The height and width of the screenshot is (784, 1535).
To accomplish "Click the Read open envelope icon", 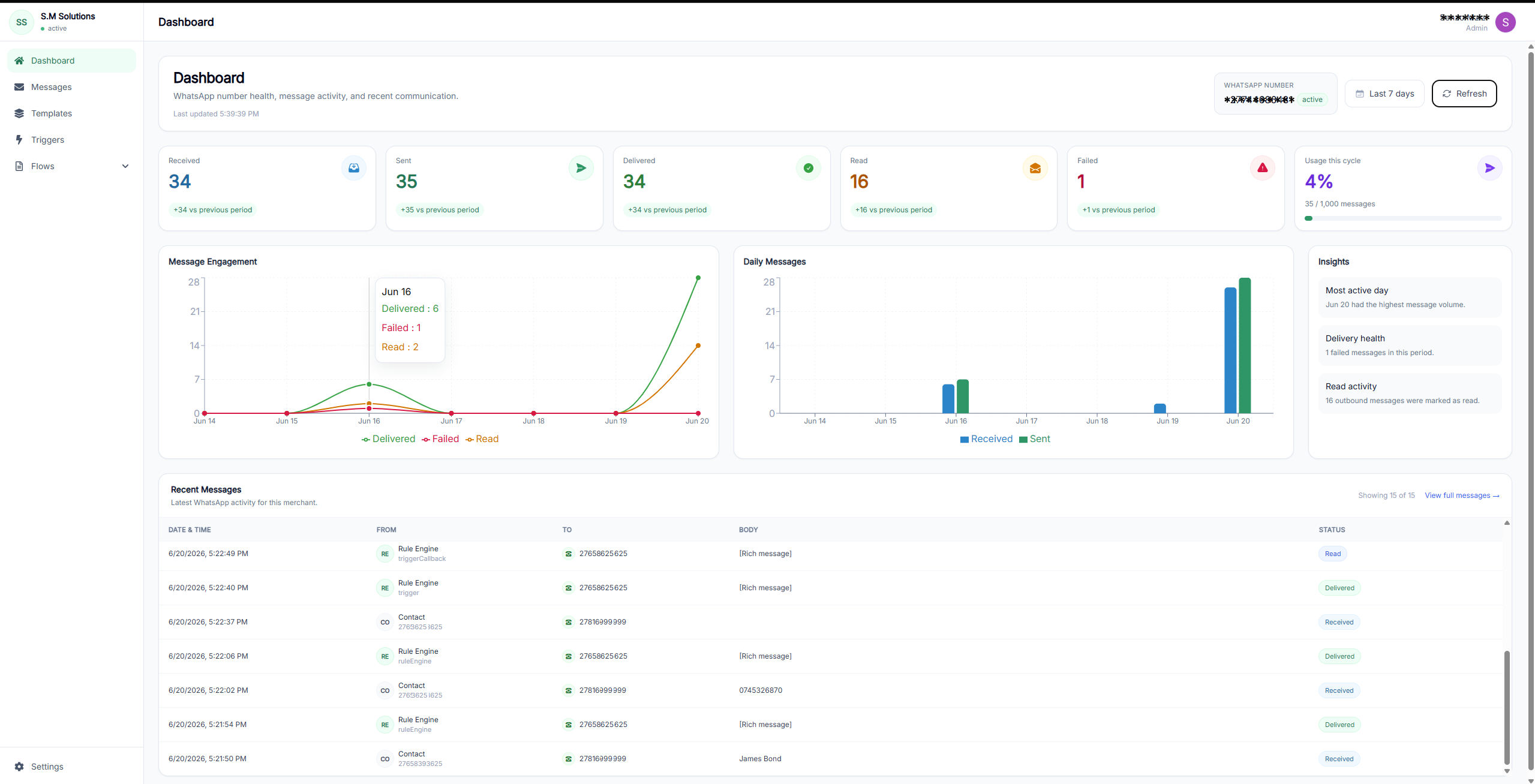I will (x=1035, y=168).
